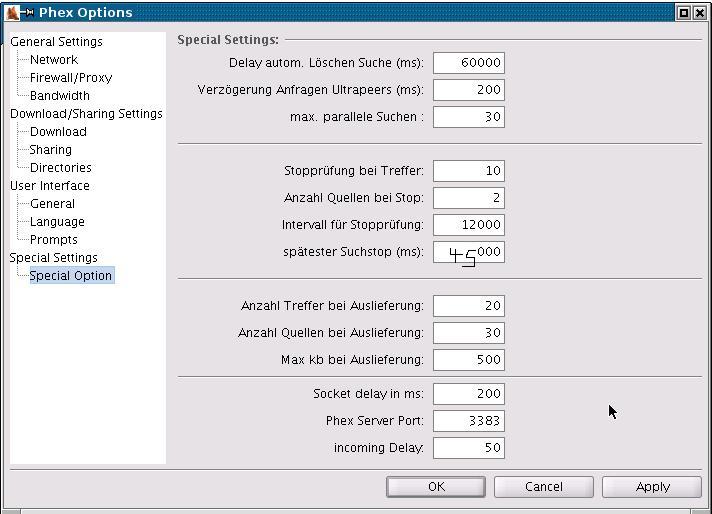Open Language settings page

[57, 222]
